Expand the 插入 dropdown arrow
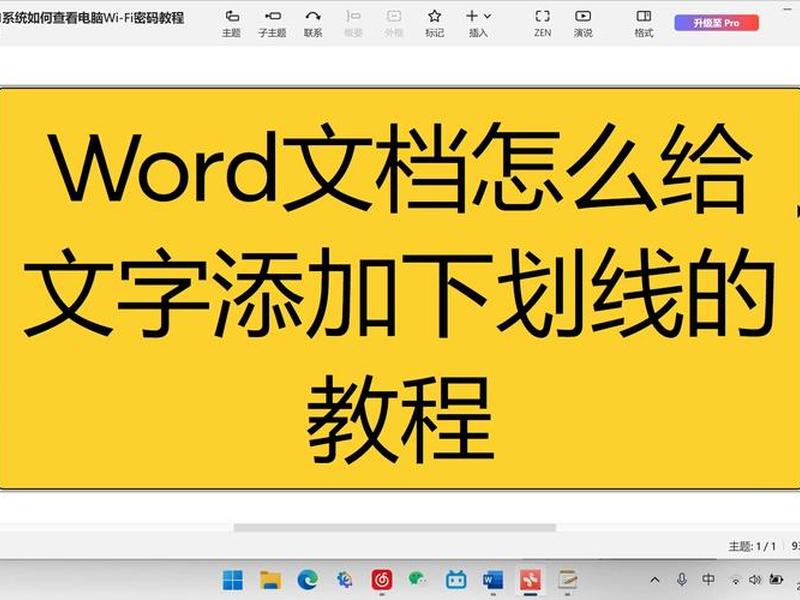This screenshot has height=600, width=800. coord(487,16)
